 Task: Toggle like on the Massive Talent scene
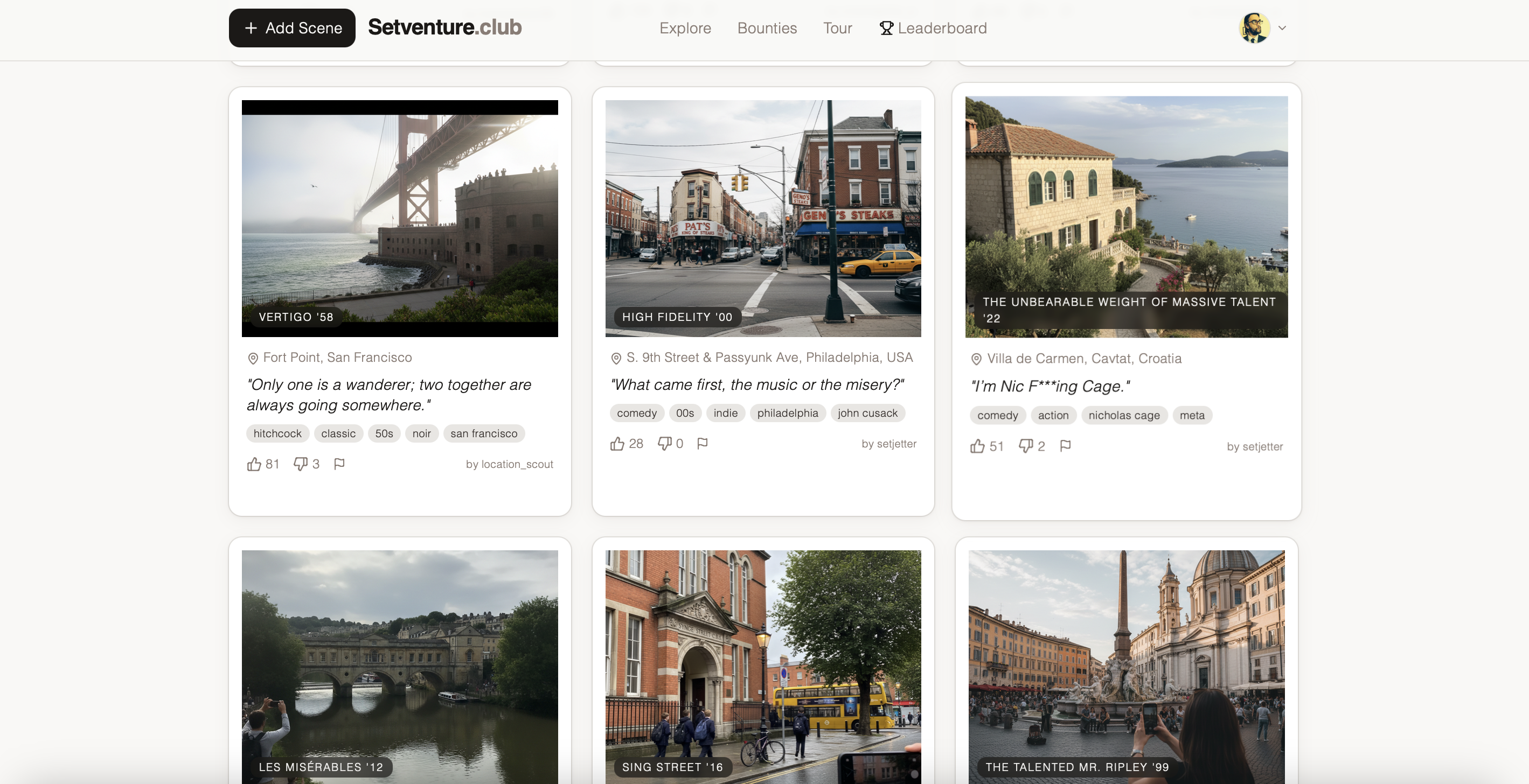click(977, 446)
